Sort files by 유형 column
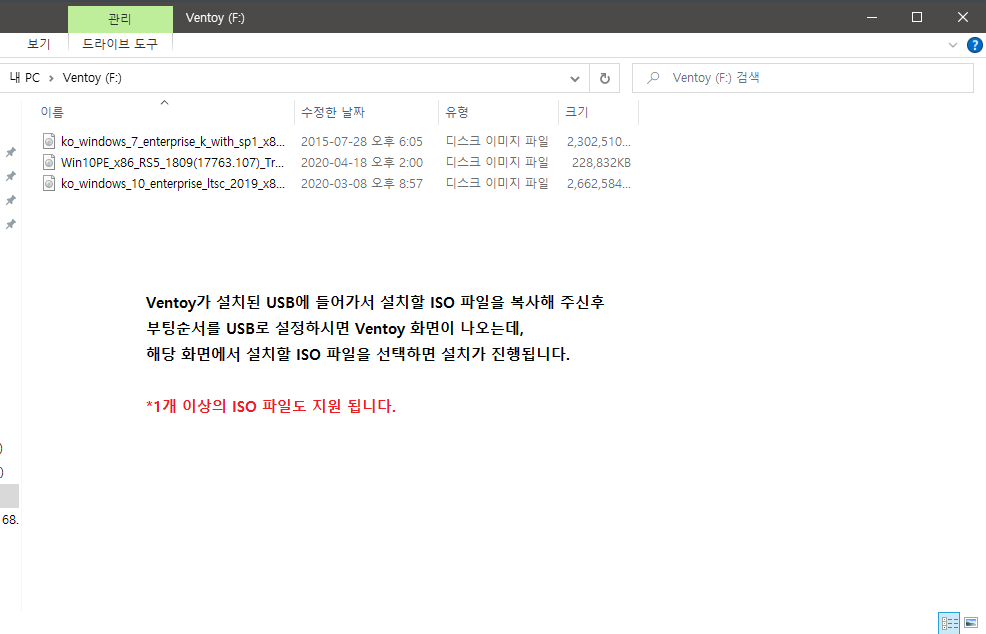The width and height of the screenshot is (986, 634). tap(498, 112)
